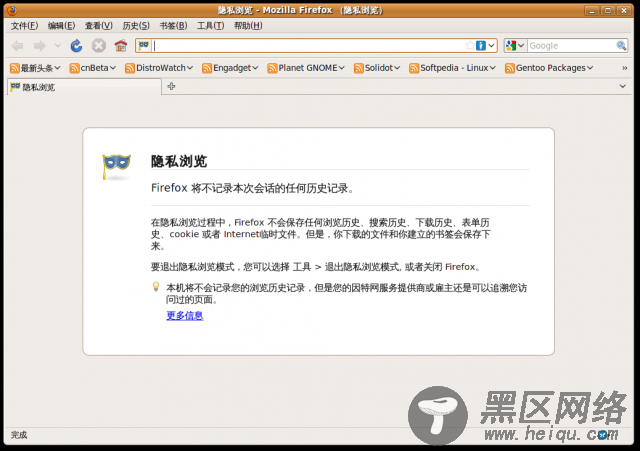Image resolution: width=640 pixels, height=451 pixels.
Task: Click the blue info icon in URL bar
Action: 481,45
